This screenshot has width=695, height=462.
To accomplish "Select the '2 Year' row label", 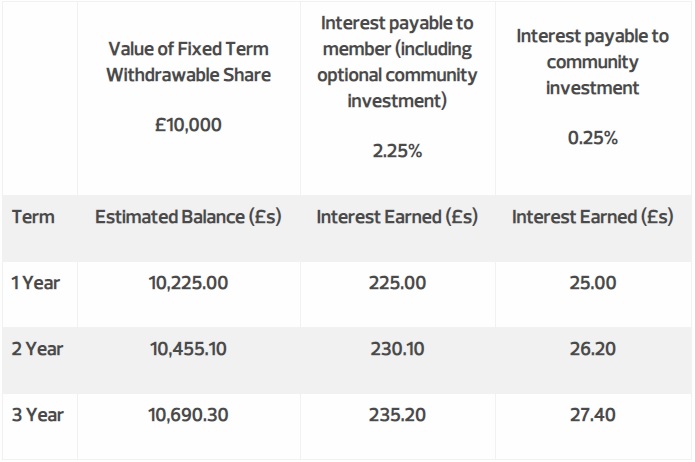I will pos(37,349).
